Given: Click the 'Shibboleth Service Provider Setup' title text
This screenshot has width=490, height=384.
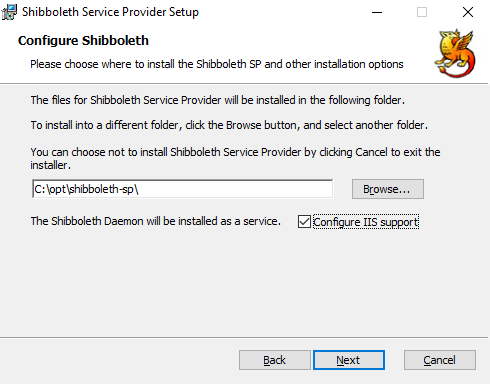Looking at the screenshot, I should 110,12.
